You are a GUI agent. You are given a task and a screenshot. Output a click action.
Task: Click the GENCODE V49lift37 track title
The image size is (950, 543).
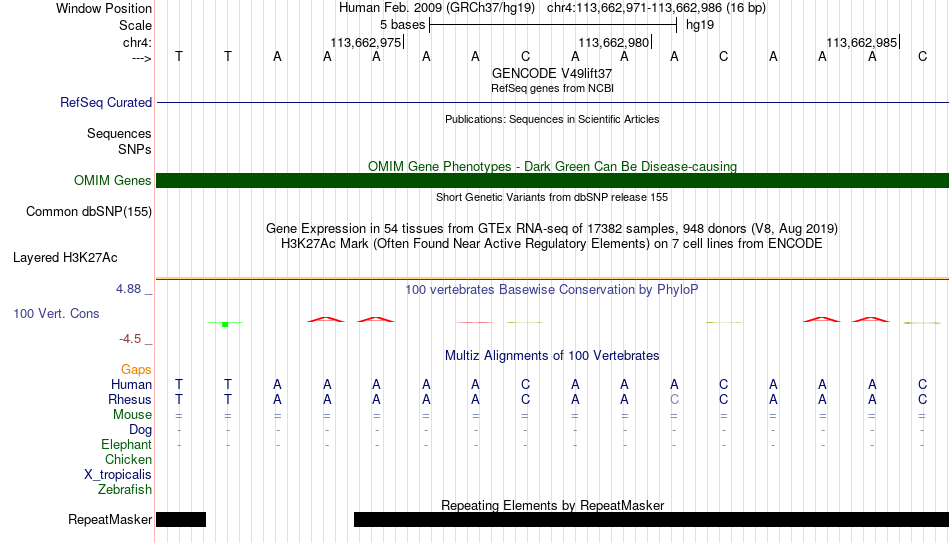pyautogui.click(x=552, y=73)
